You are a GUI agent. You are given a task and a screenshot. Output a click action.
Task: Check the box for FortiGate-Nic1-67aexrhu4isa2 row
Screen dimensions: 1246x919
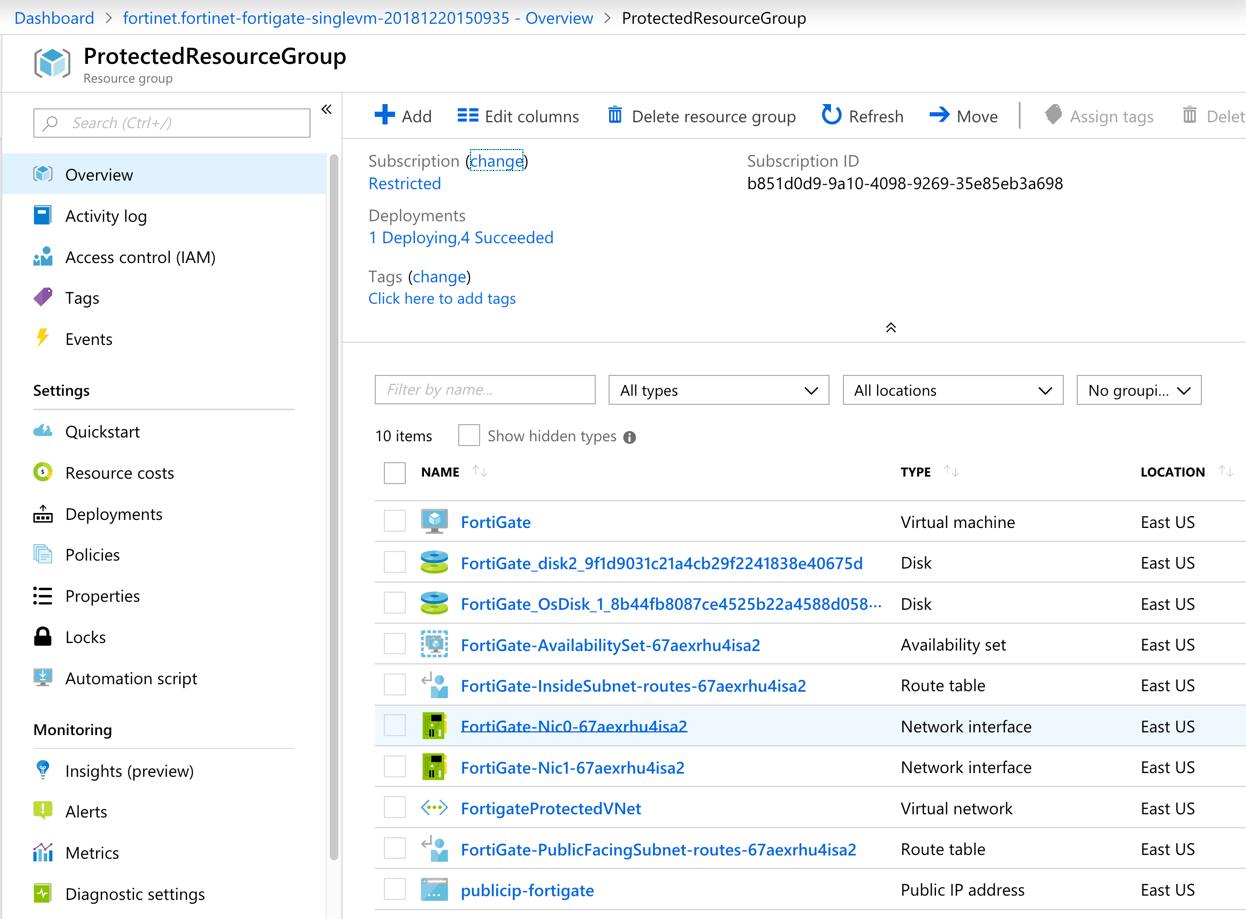[395, 768]
